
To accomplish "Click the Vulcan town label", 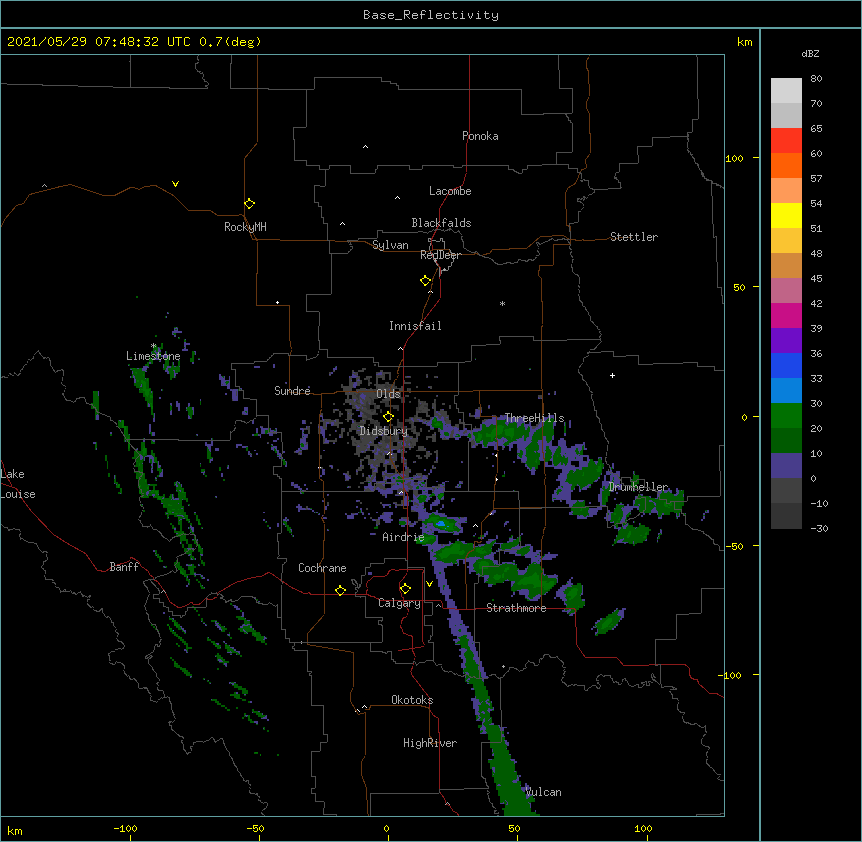I will 544,792.
